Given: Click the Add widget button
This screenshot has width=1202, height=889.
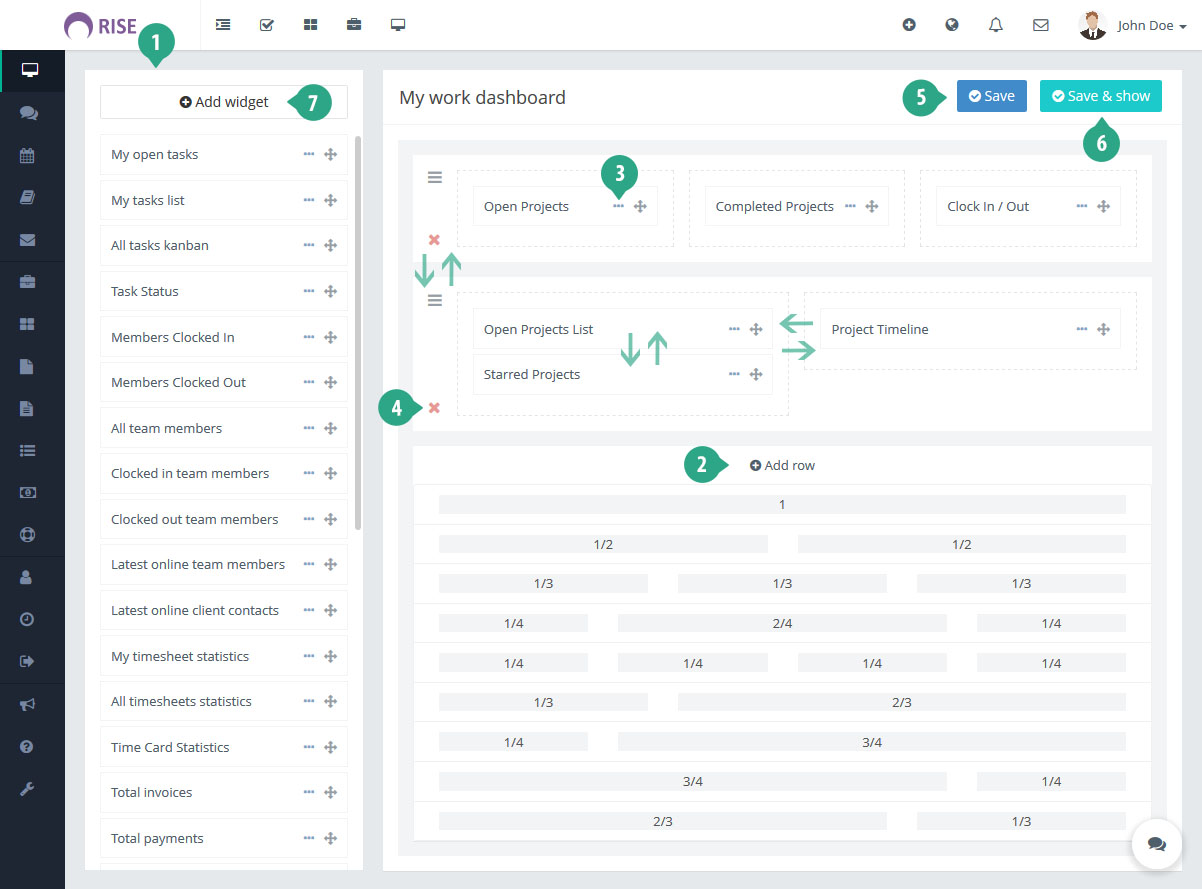Looking at the screenshot, I should 224,102.
